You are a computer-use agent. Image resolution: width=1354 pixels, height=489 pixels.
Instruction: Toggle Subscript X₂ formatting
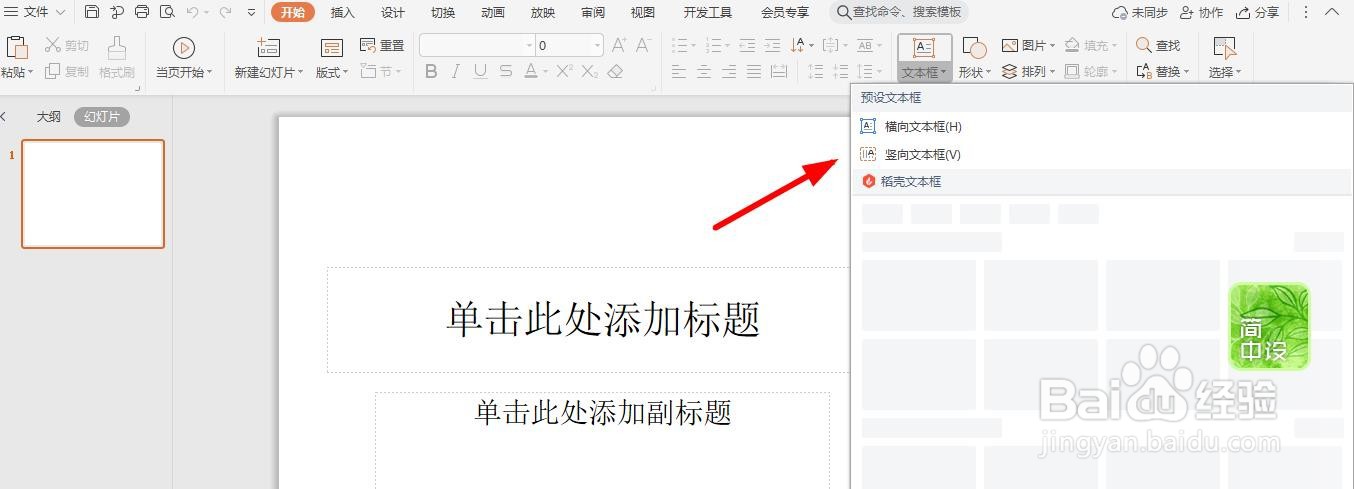click(x=590, y=71)
